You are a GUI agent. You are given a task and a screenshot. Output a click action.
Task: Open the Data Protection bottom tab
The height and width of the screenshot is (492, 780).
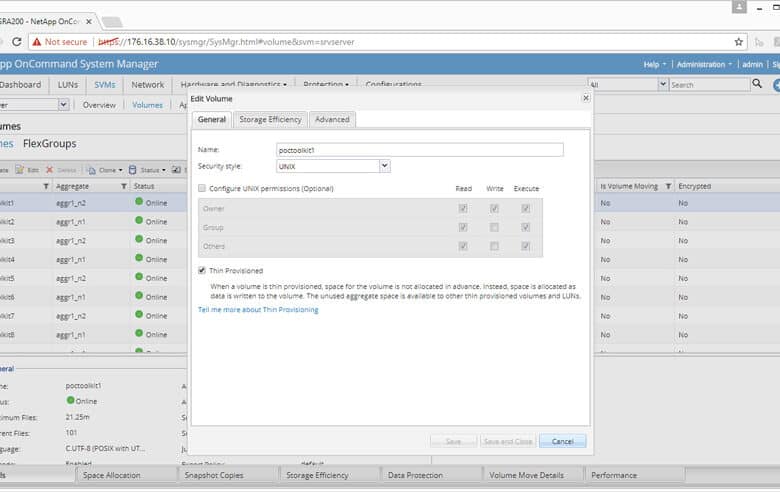click(430, 475)
